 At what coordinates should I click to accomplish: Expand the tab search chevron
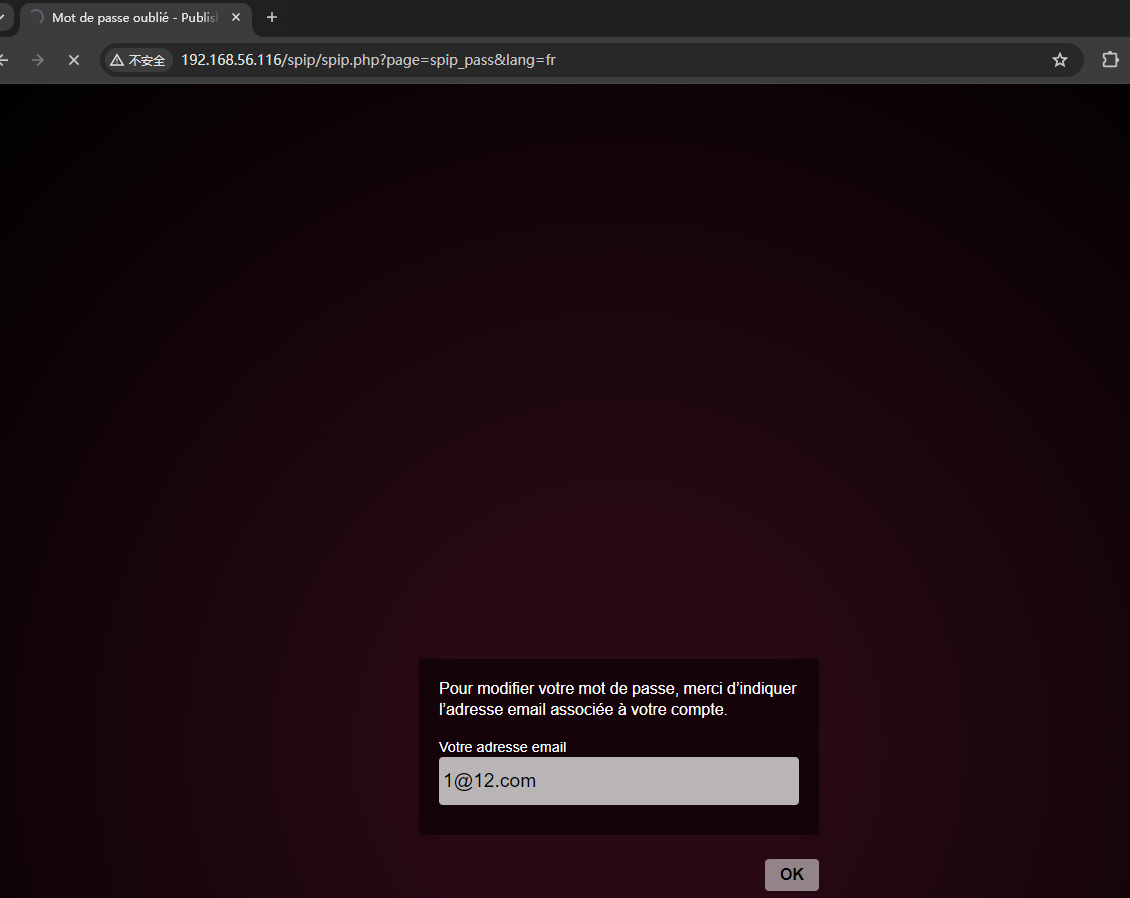[x=4, y=17]
